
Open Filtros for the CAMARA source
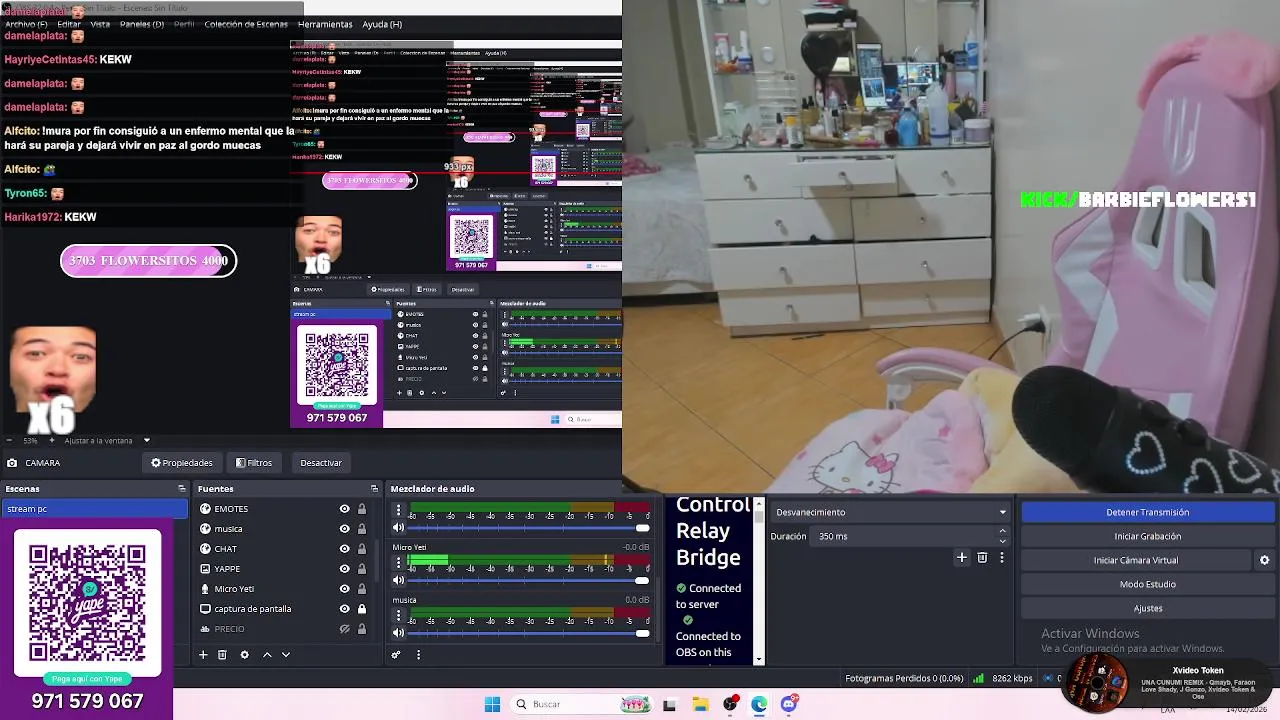tap(254, 463)
